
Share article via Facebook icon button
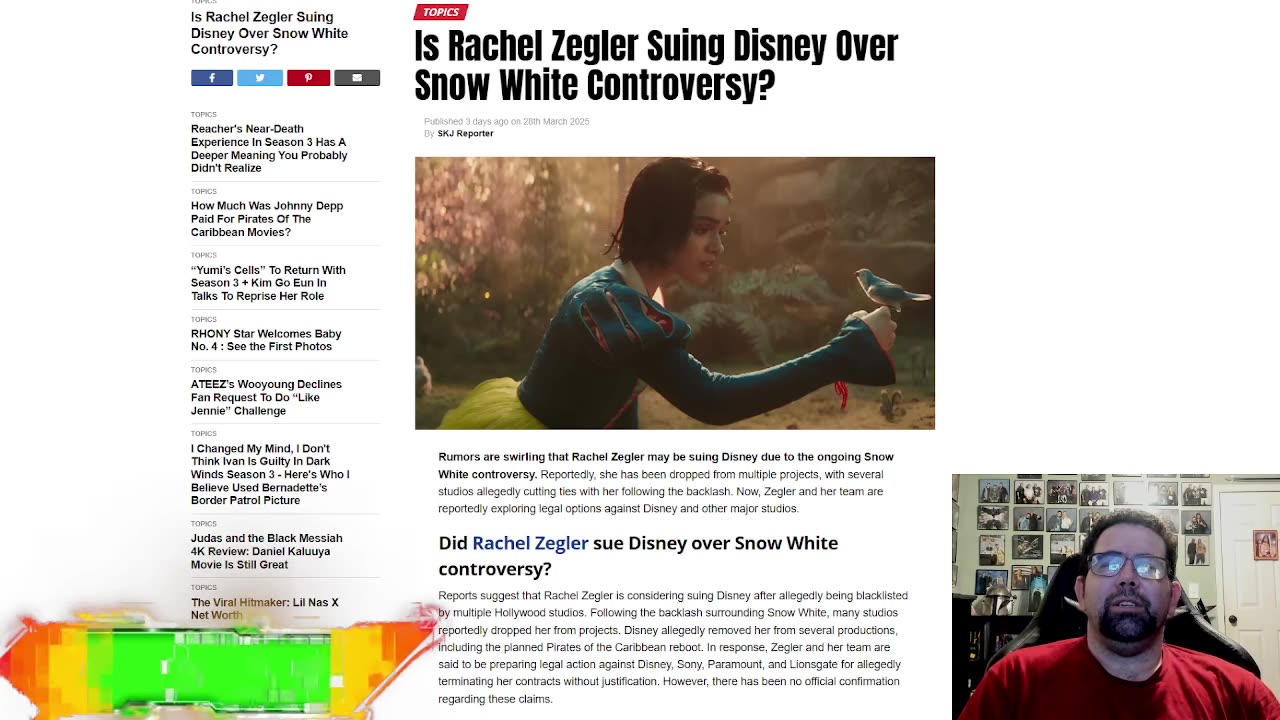pos(212,78)
